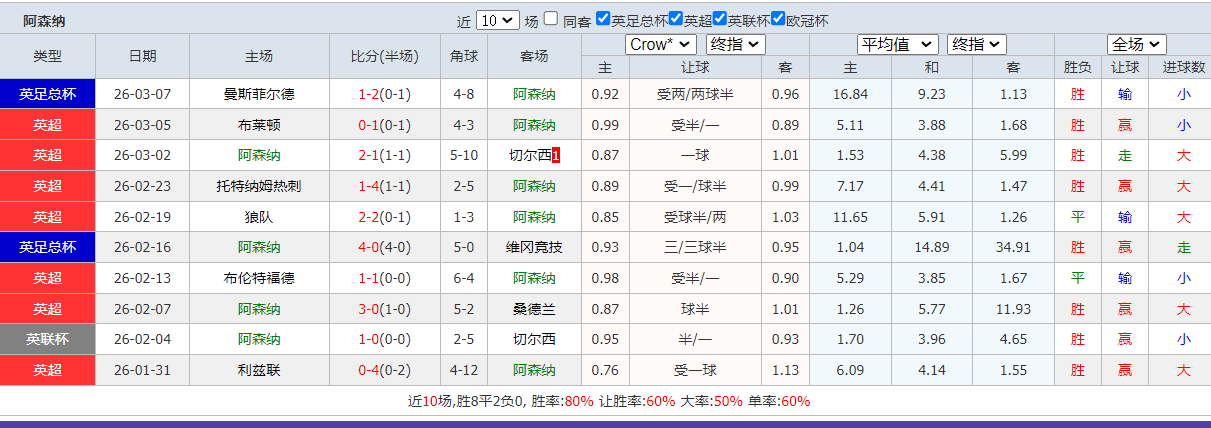The image size is (1211, 428).
Task: Toggle the 同客 checkbox
Action: [551, 19]
